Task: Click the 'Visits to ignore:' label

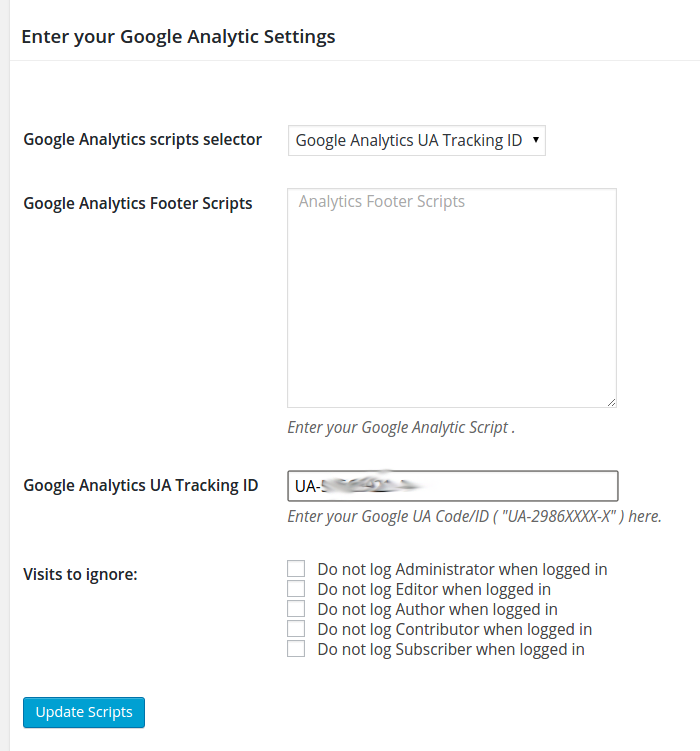Action: pos(80,574)
